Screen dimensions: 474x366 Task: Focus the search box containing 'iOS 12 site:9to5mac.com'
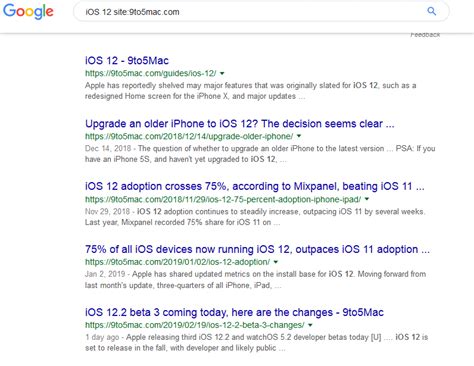point(261,12)
